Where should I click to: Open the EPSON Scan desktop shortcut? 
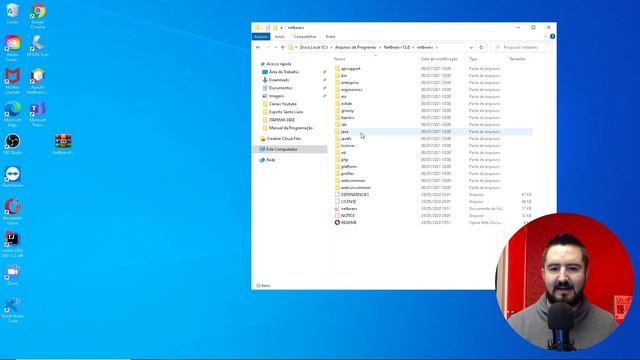[38, 46]
